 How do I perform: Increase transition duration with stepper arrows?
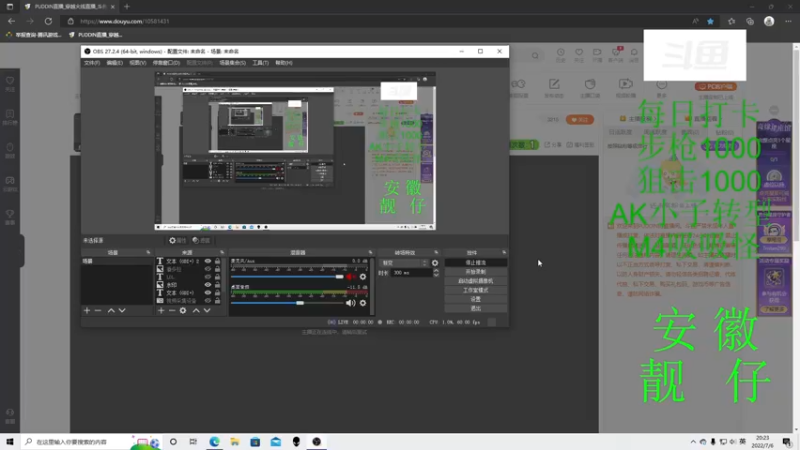pos(436,271)
